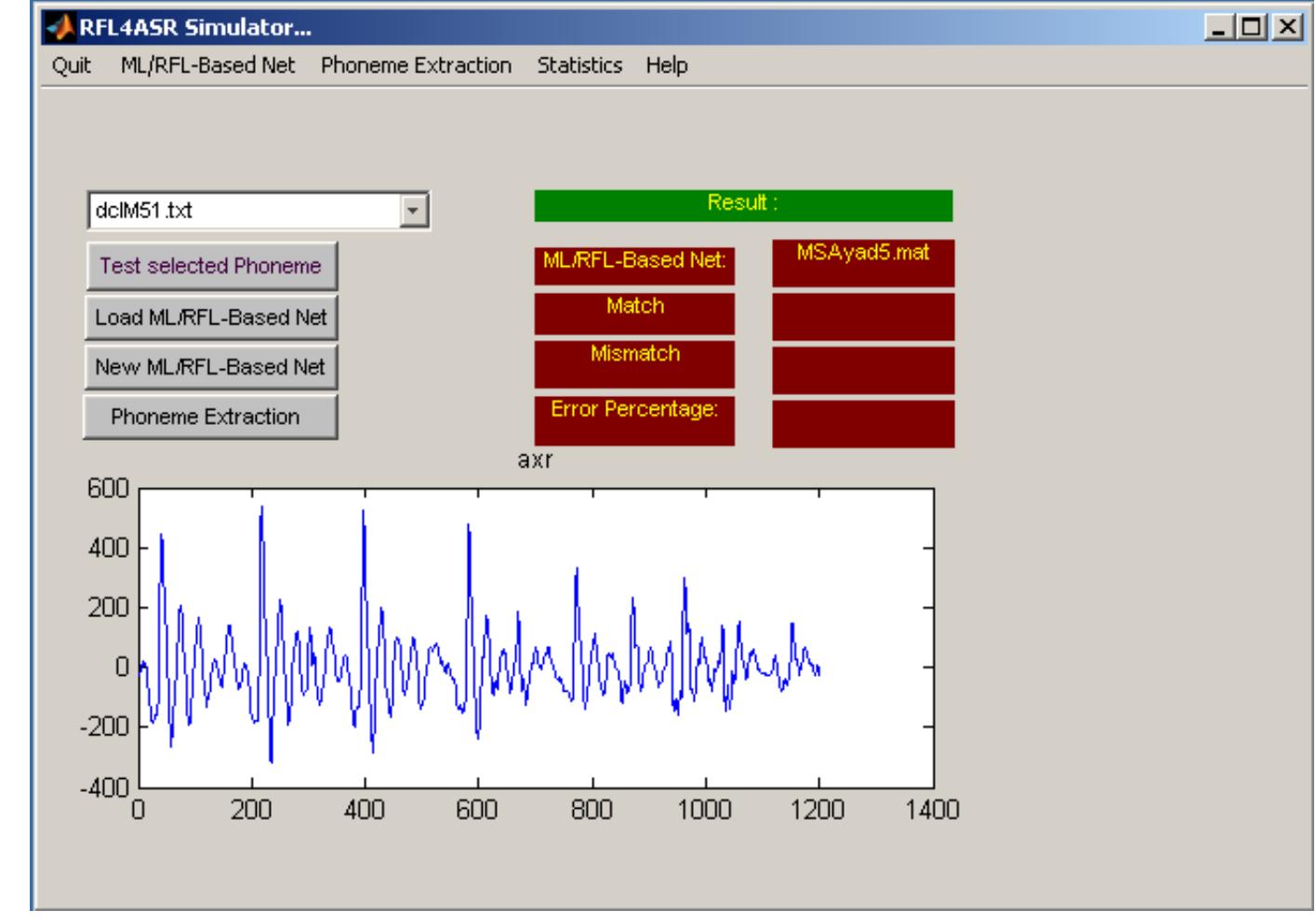The image size is (1316, 924).
Task: Click the dclM51.txt combo box text
Action: 242,212
